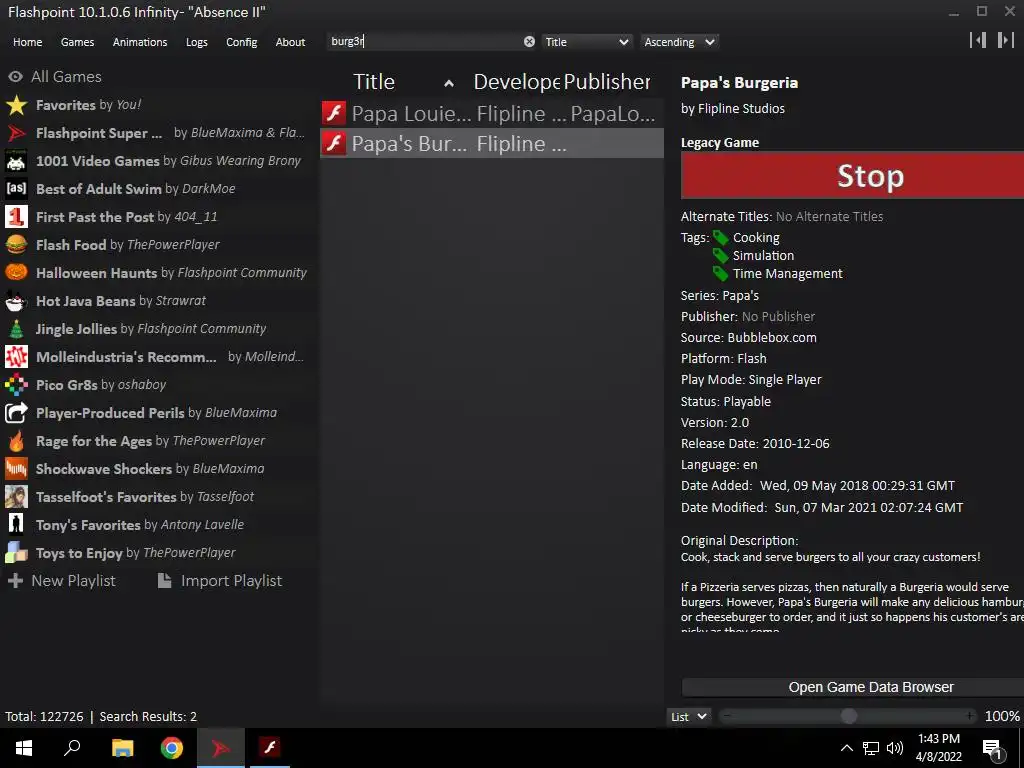Click the Halloween Haunts pumpkin icon

[x=16, y=273]
